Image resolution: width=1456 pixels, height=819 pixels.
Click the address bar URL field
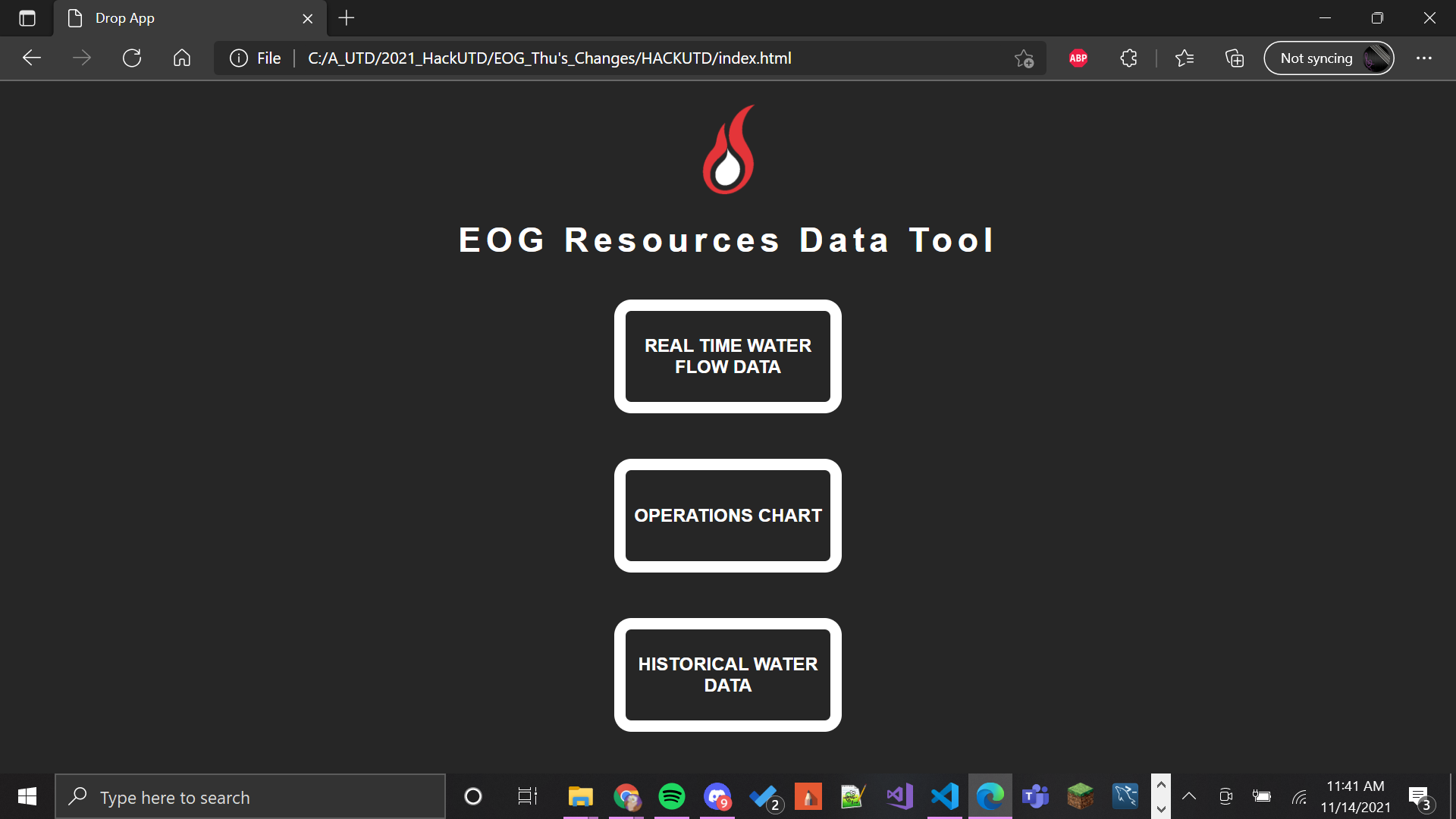[549, 58]
